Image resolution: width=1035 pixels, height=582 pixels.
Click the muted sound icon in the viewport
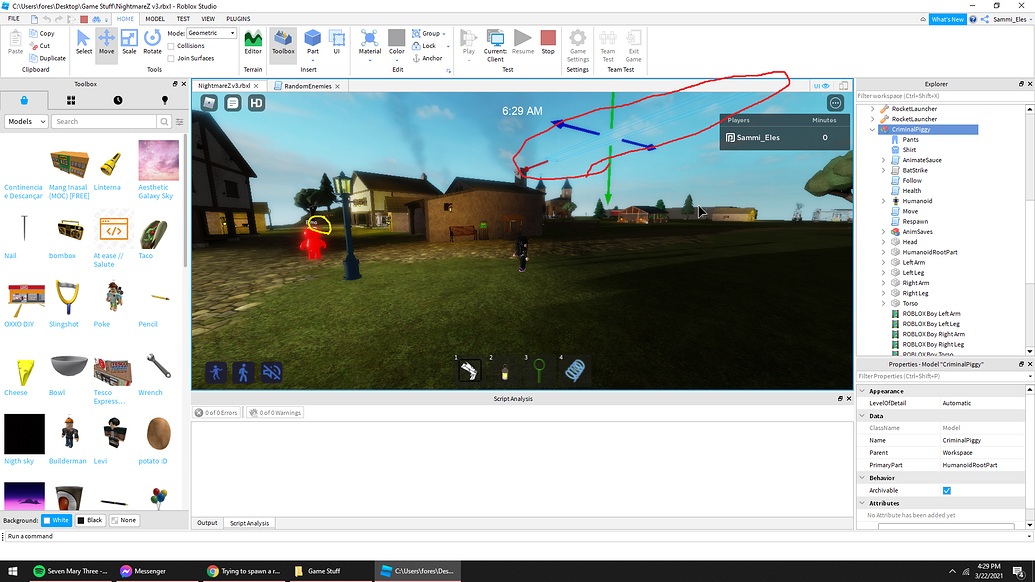(272, 372)
